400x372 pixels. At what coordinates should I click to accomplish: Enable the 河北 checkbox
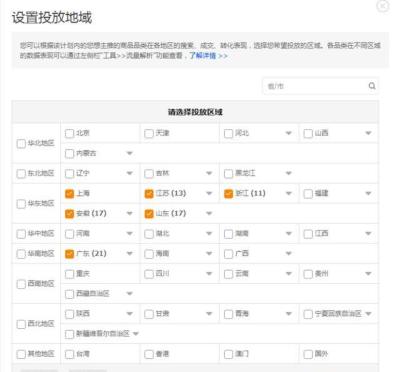point(228,133)
